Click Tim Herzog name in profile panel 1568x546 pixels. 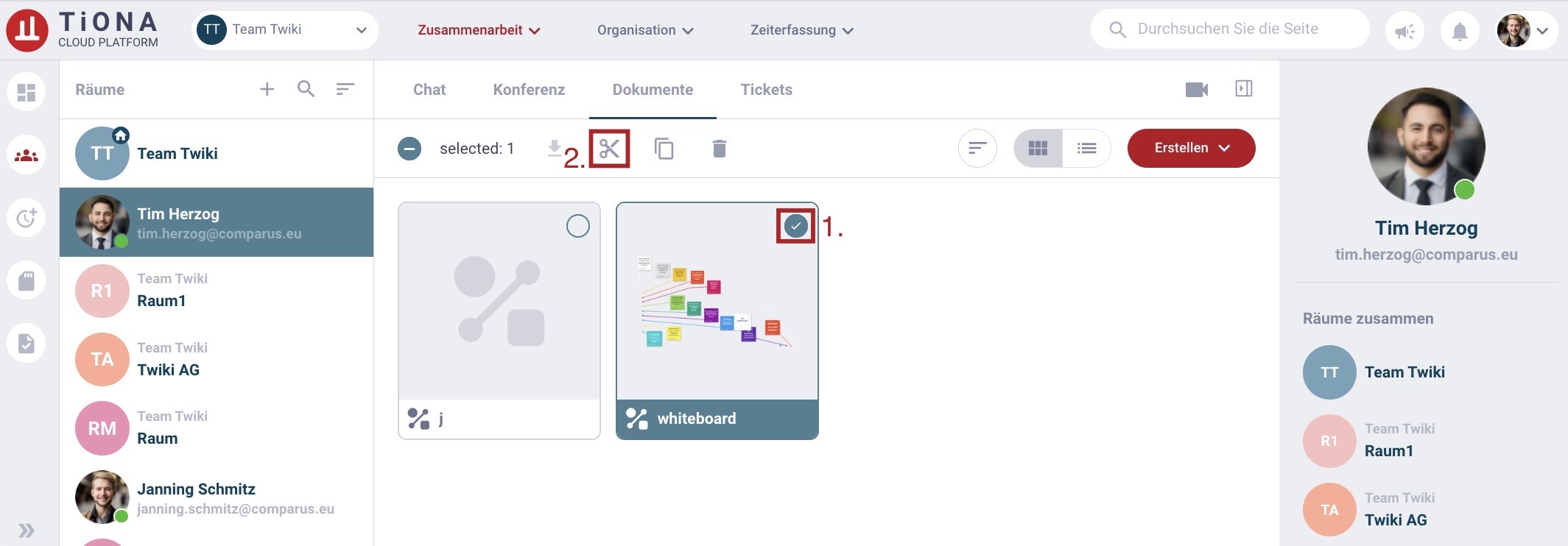tap(1426, 228)
